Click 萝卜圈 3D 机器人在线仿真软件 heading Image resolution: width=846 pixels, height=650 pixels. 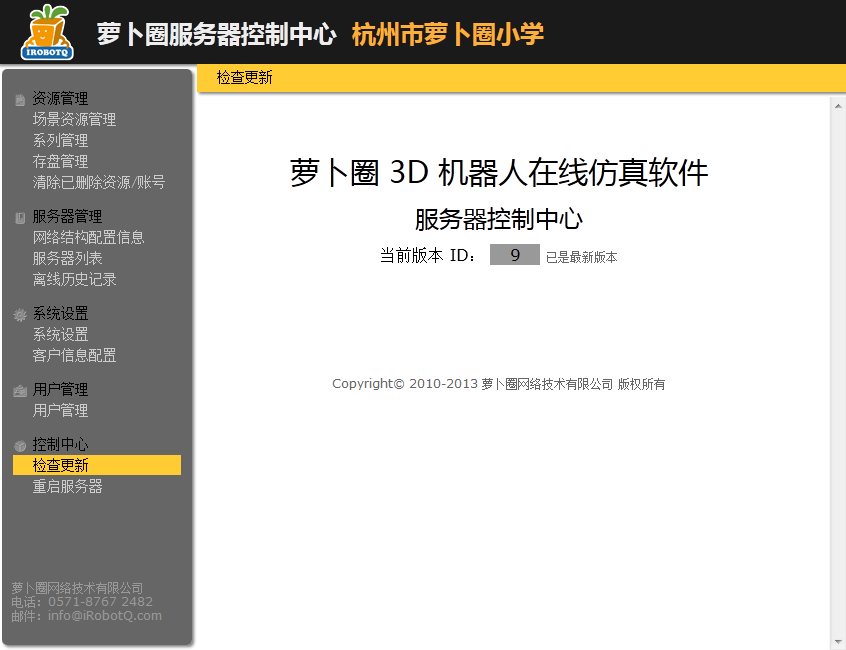tap(499, 173)
